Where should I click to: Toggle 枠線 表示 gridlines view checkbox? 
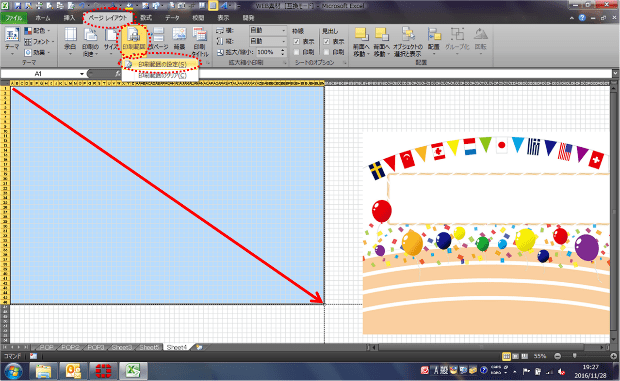[297, 41]
